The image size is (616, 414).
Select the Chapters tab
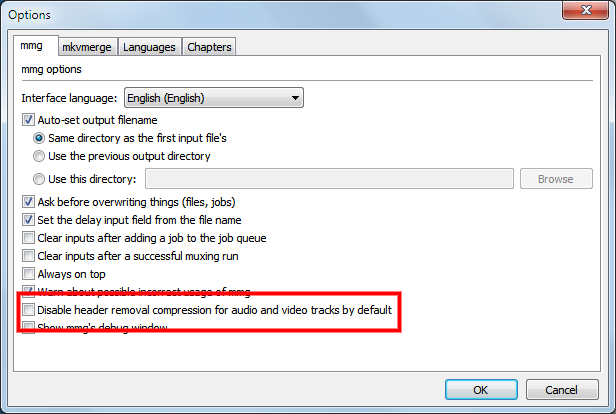tap(209, 47)
